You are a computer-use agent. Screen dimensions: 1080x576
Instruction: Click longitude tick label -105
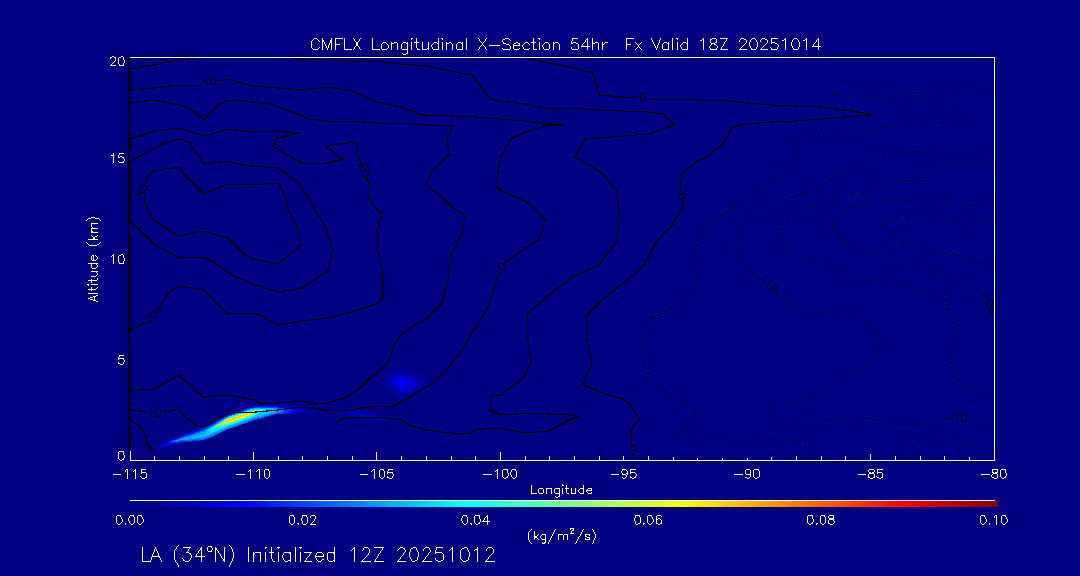coord(376,474)
